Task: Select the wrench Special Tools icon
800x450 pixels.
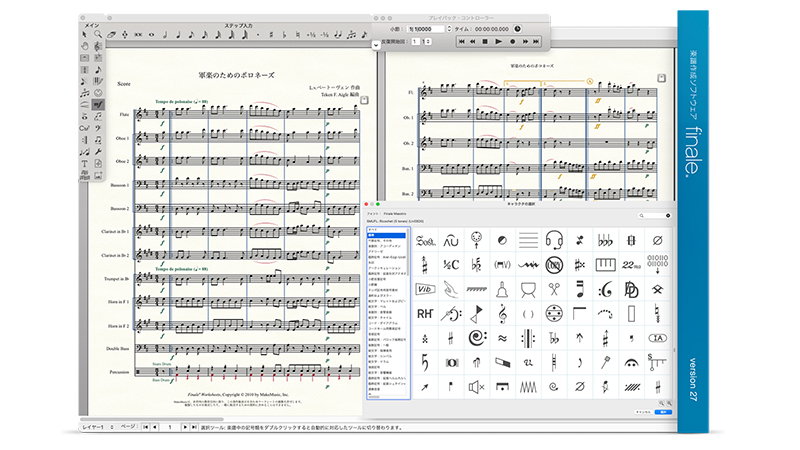Action: pyautogui.click(x=98, y=152)
